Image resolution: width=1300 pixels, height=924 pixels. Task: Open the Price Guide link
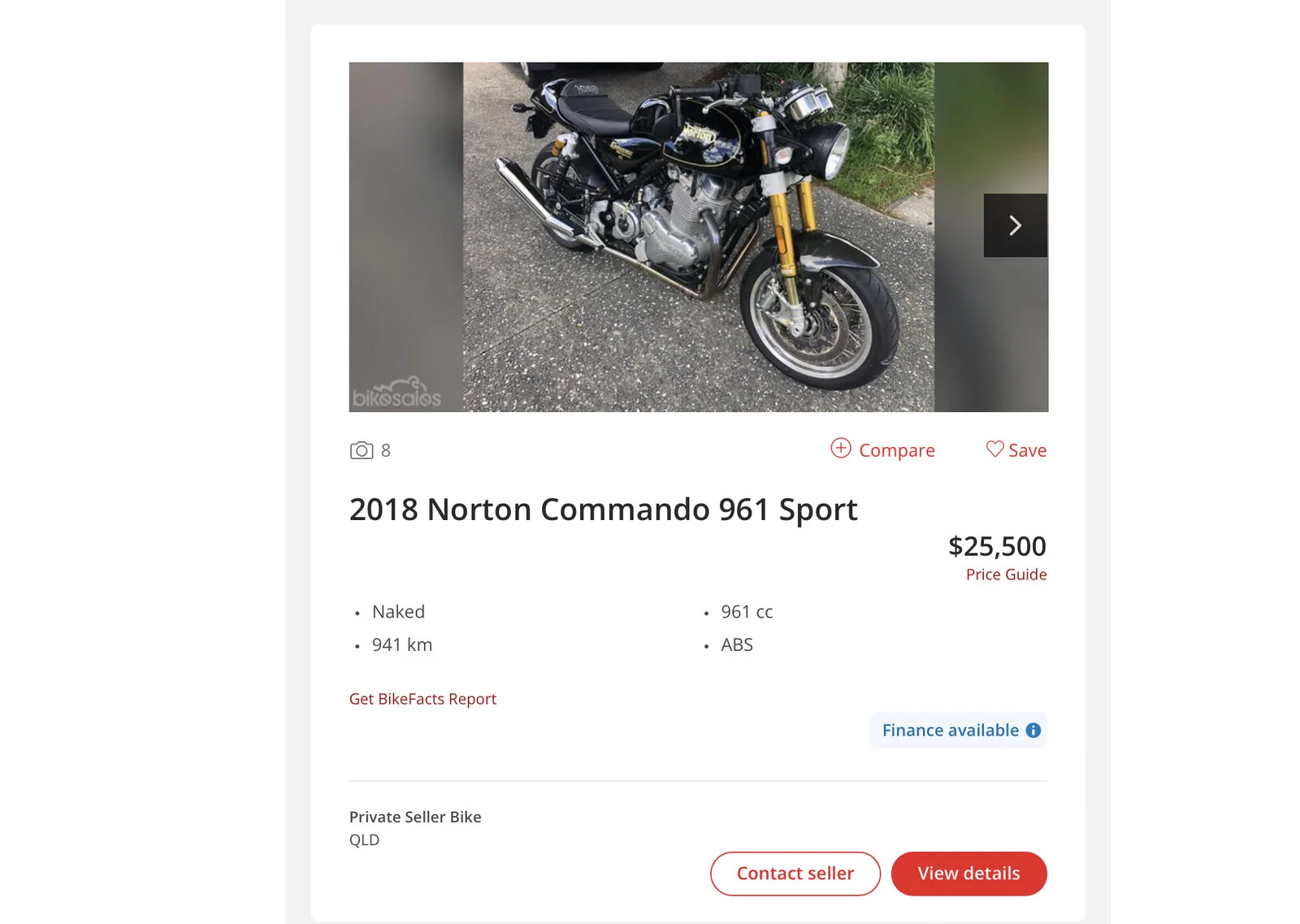point(1006,575)
